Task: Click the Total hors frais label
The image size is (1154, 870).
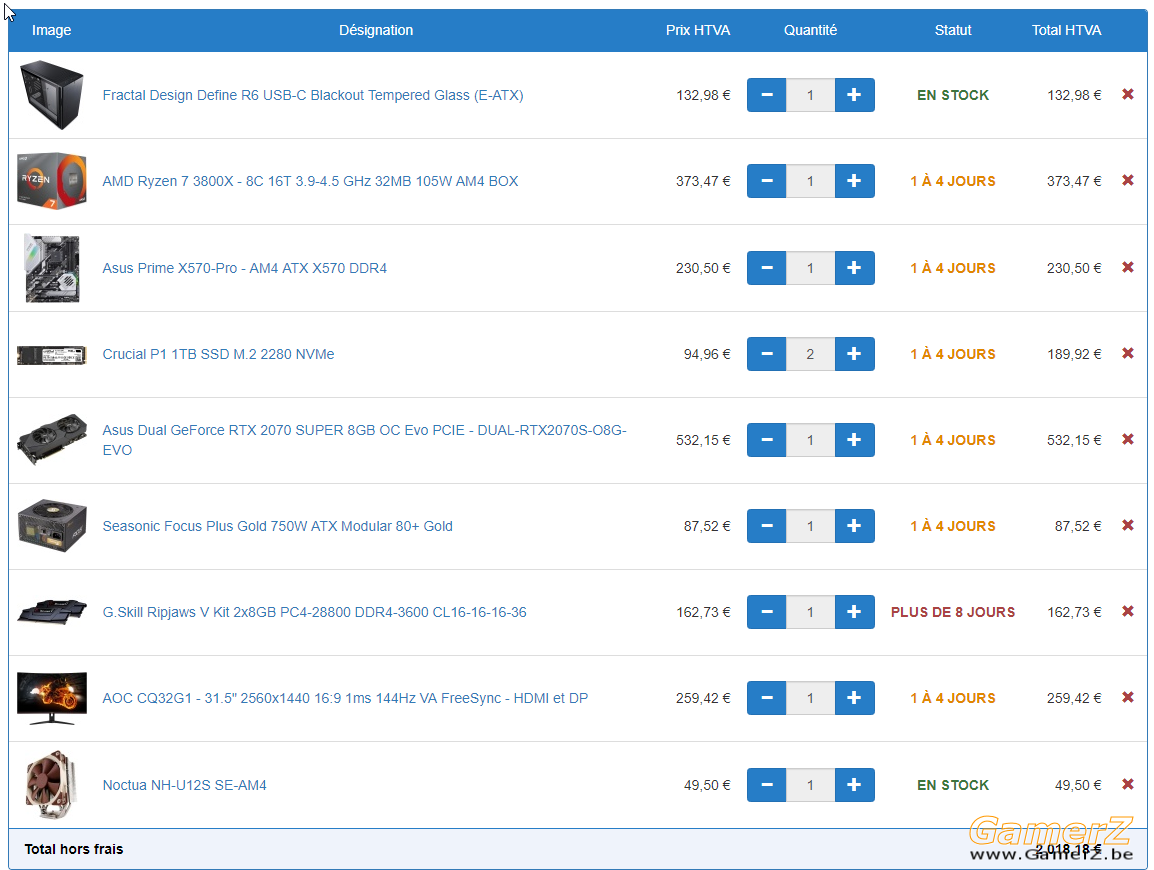Action: [74, 849]
